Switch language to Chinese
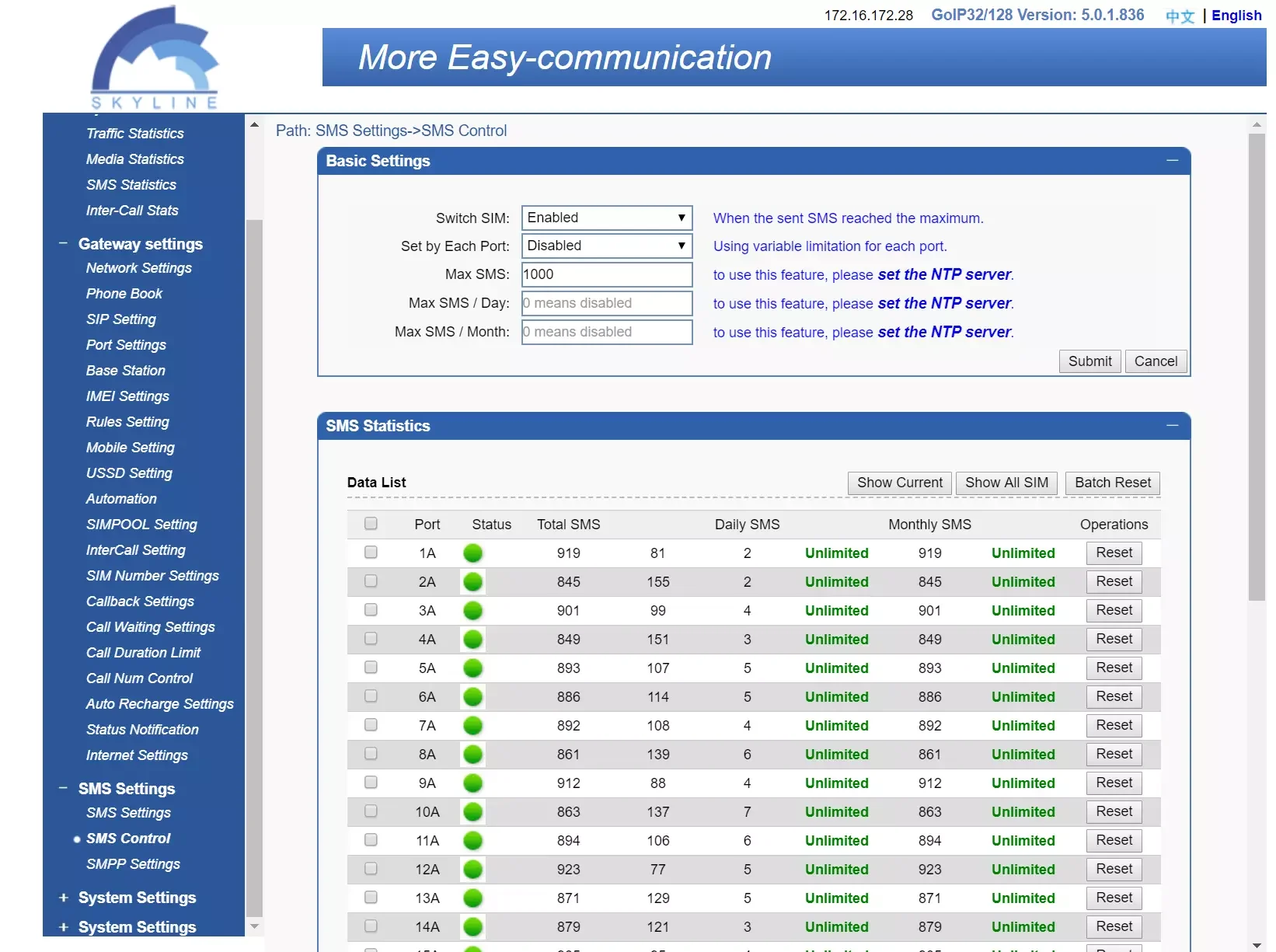The width and height of the screenshot is (1276, 952). (x=1180, y=16)
